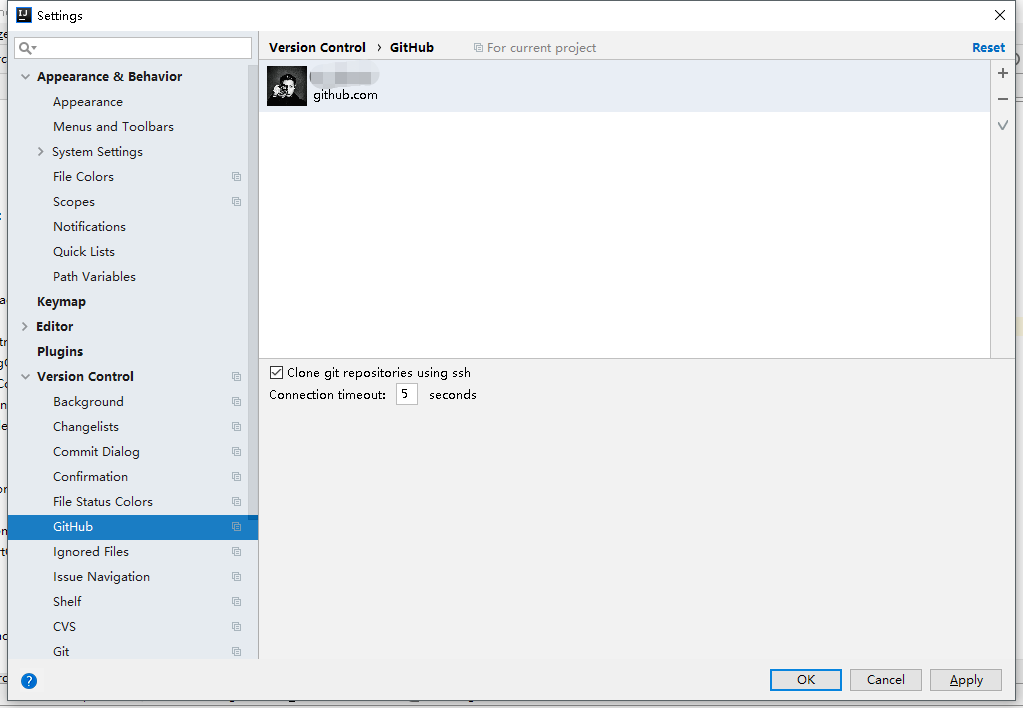The width and height of the screenshot is (1023, 708).
Task: Click the Scopes tree item
Action: [x=74, y=202]
